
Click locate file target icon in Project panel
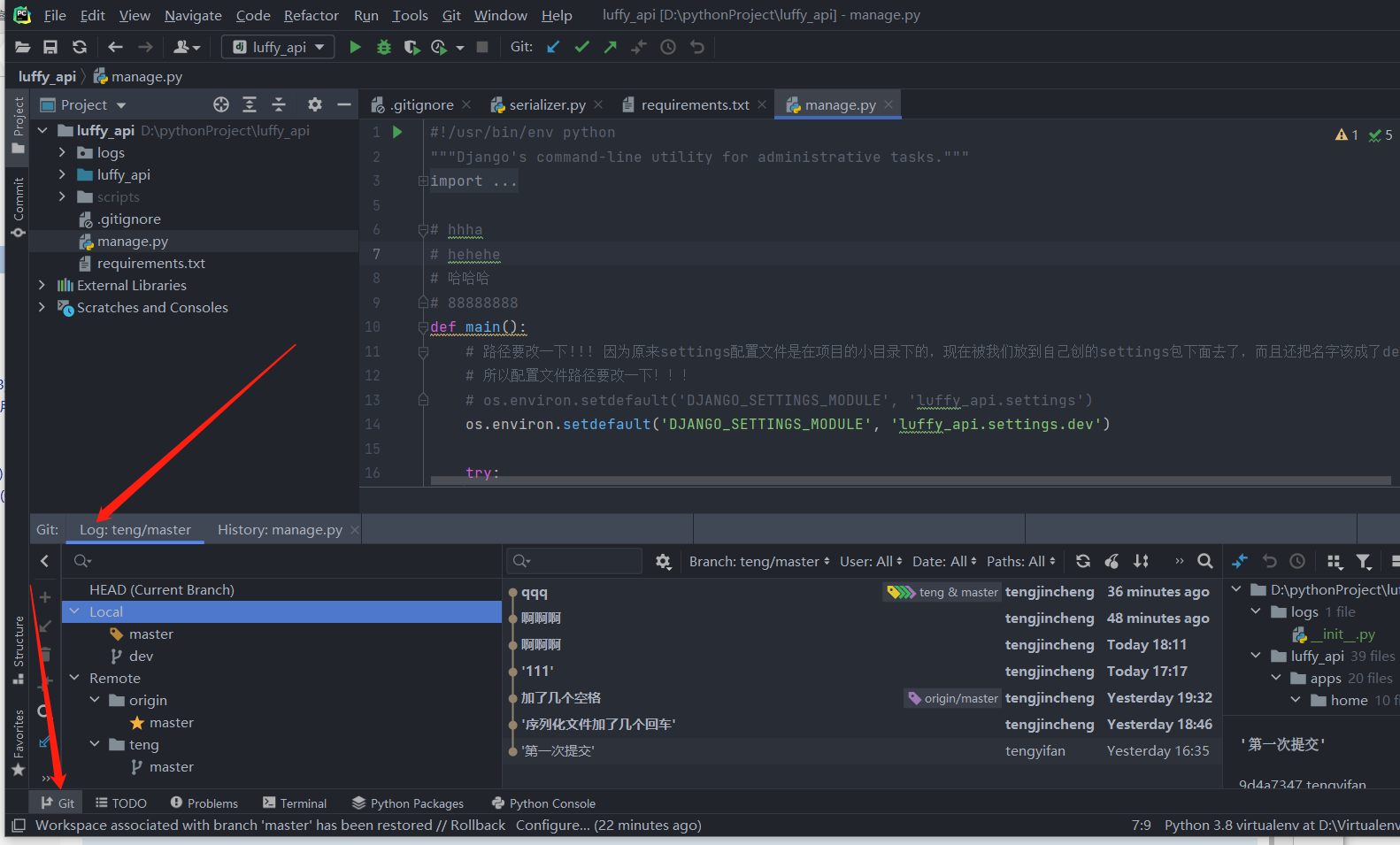pyautogui.click(x=221, y=104)
